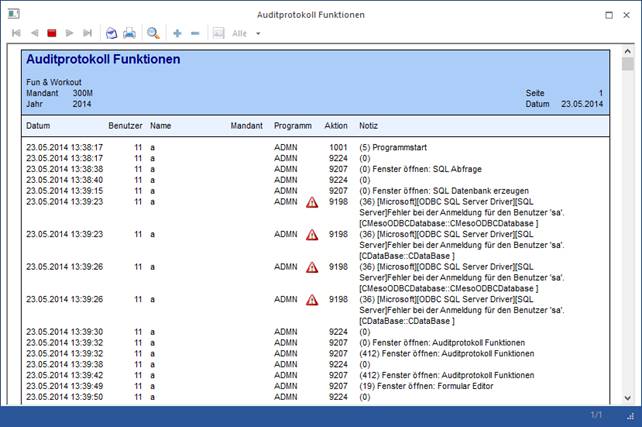The image size is (642, 427).
Task: Click the next page arrow
Action: tap(71, 33)
